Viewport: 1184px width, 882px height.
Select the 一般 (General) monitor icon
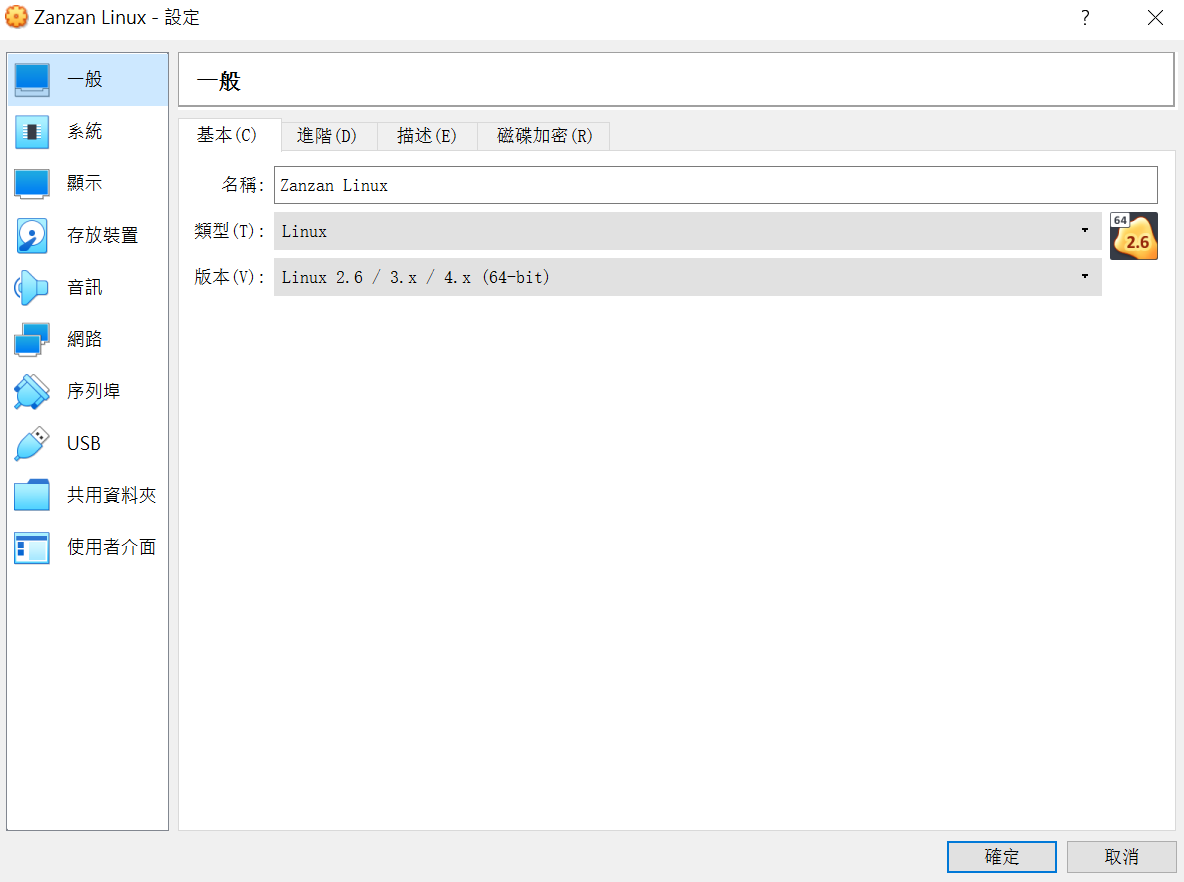pos(32,79)
